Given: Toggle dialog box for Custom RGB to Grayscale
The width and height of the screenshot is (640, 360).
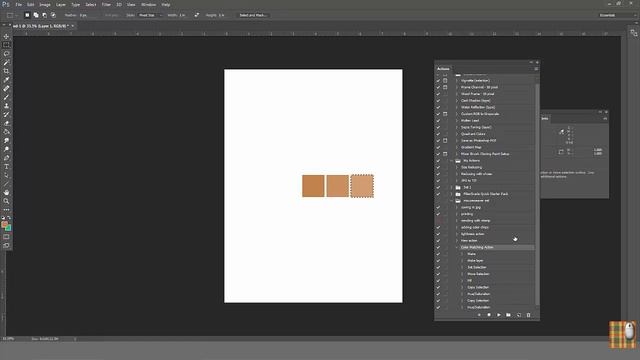Looking at the screenshot, I should [x=445, y=114].
